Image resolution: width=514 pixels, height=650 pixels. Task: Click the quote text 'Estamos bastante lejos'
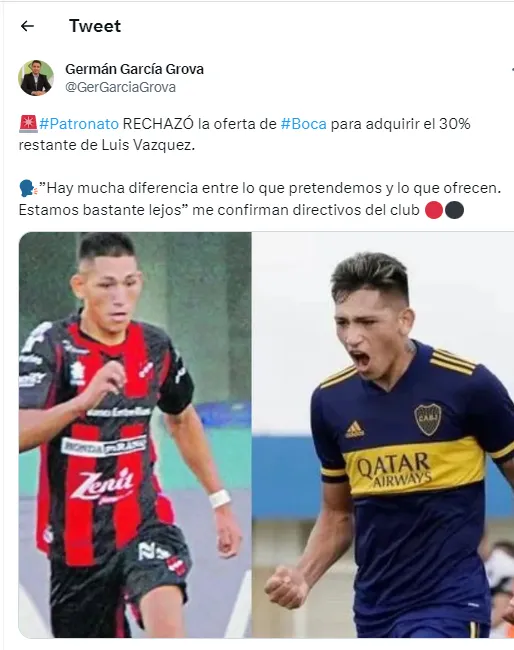point(100,210)
